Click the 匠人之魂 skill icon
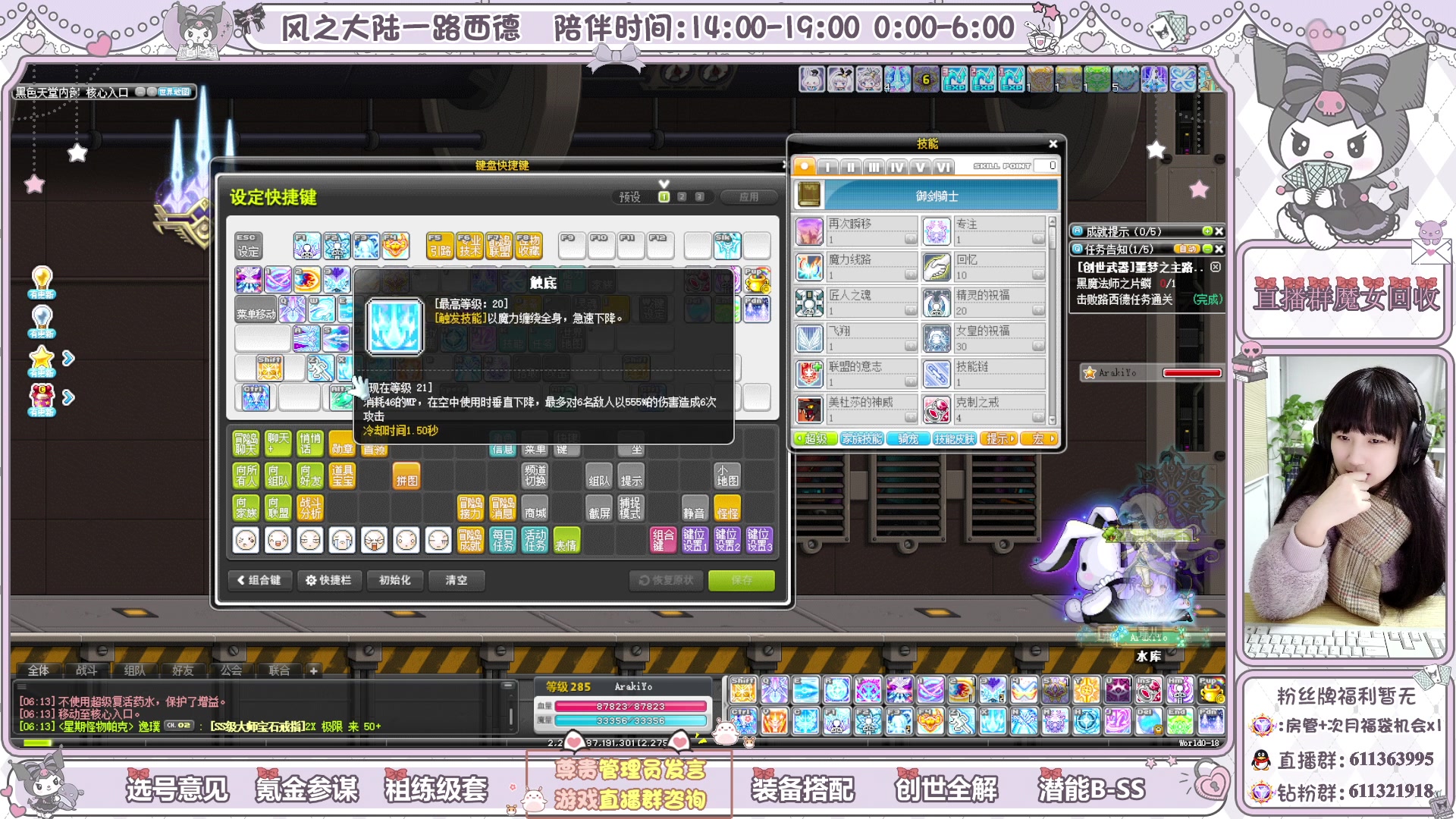 tap(809, 303)
